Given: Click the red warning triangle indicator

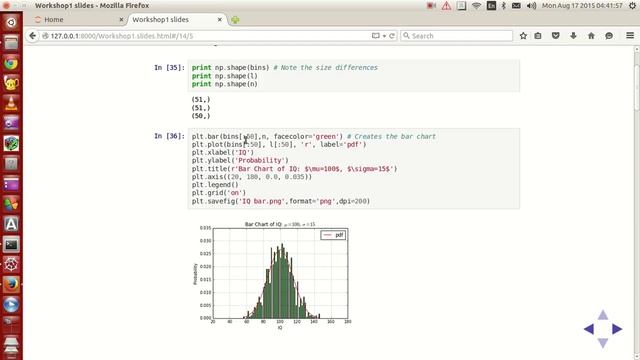Looking at the screenshot, I should click(446, 6).
